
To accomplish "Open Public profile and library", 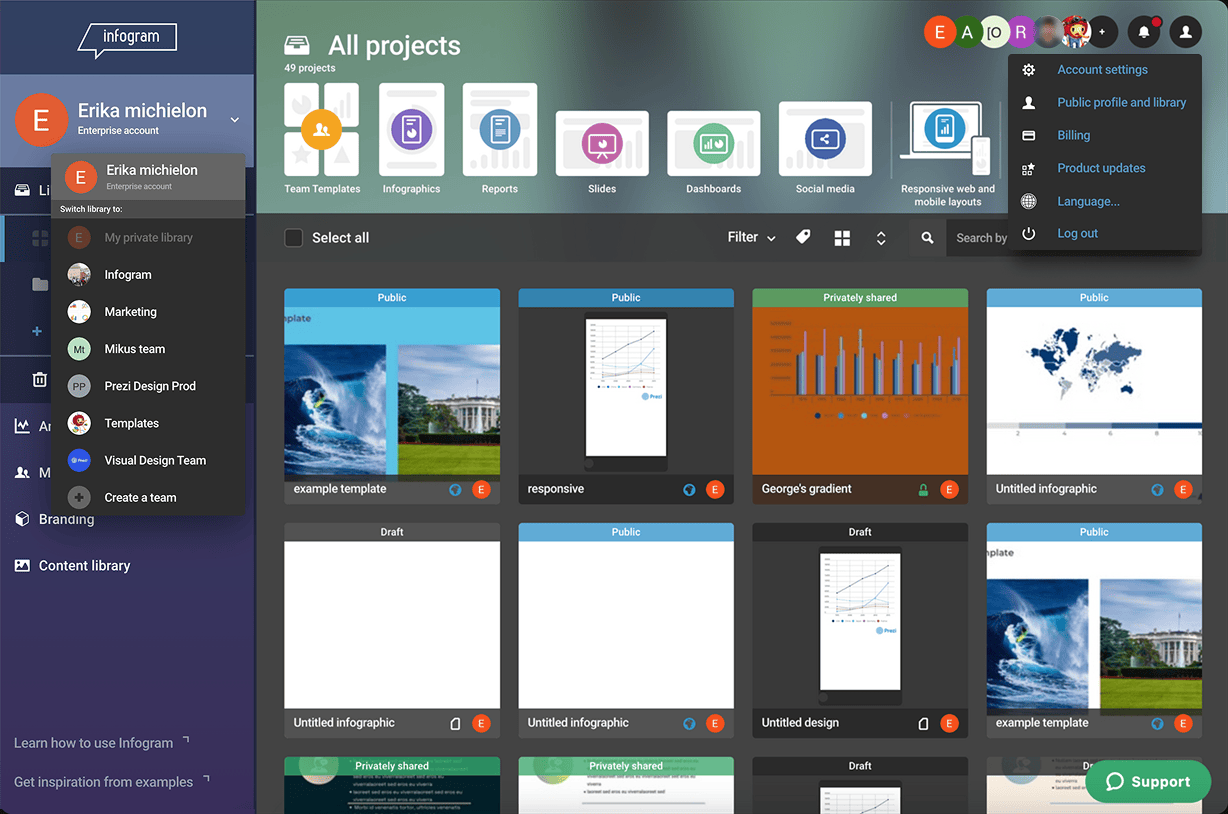I will (1121, 102).
